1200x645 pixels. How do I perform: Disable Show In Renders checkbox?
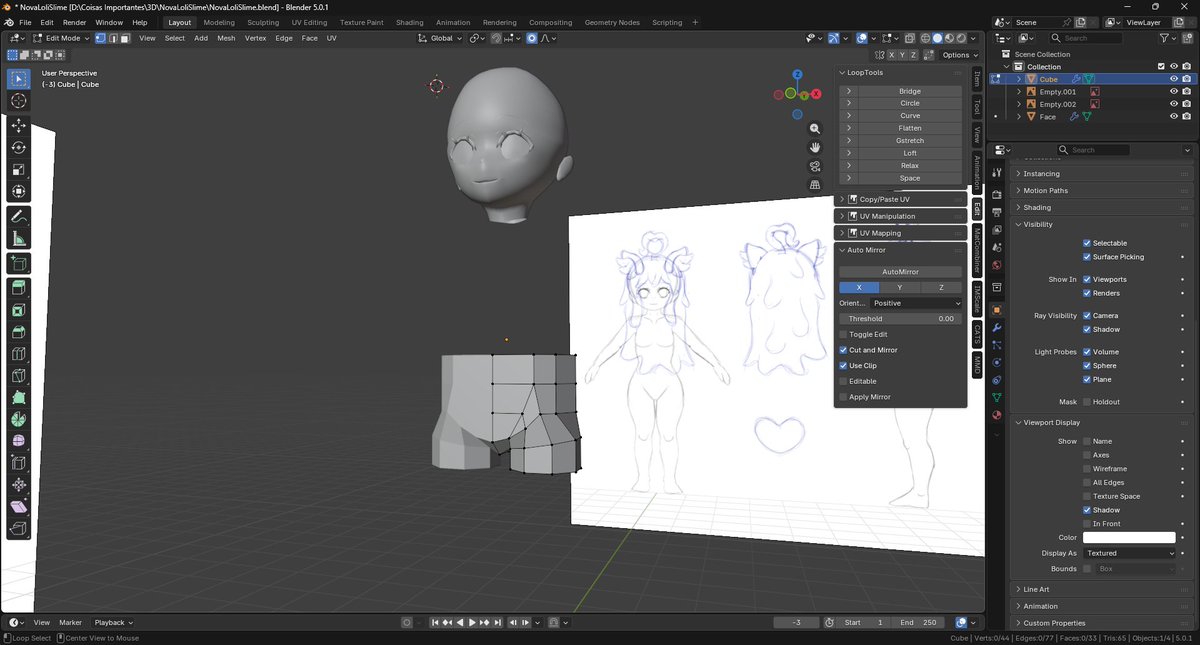[x=1087, y=293]
